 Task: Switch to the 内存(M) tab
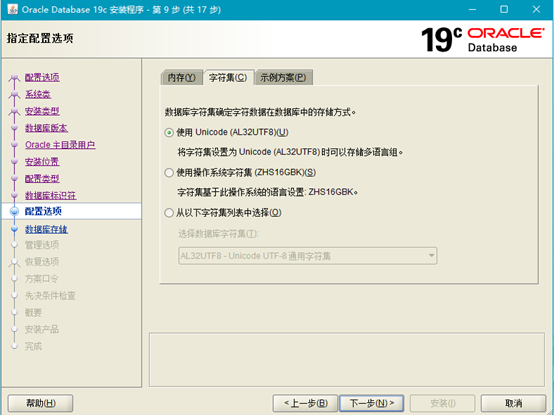(182, 77)
